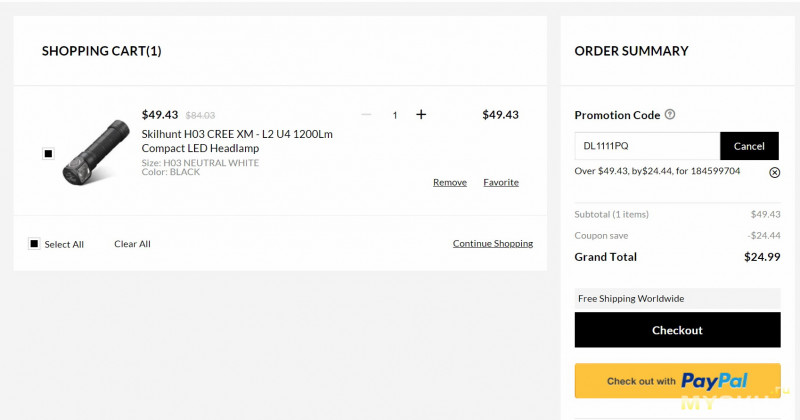Open the Promotion Code help question-mark icon

pos(670,115)
